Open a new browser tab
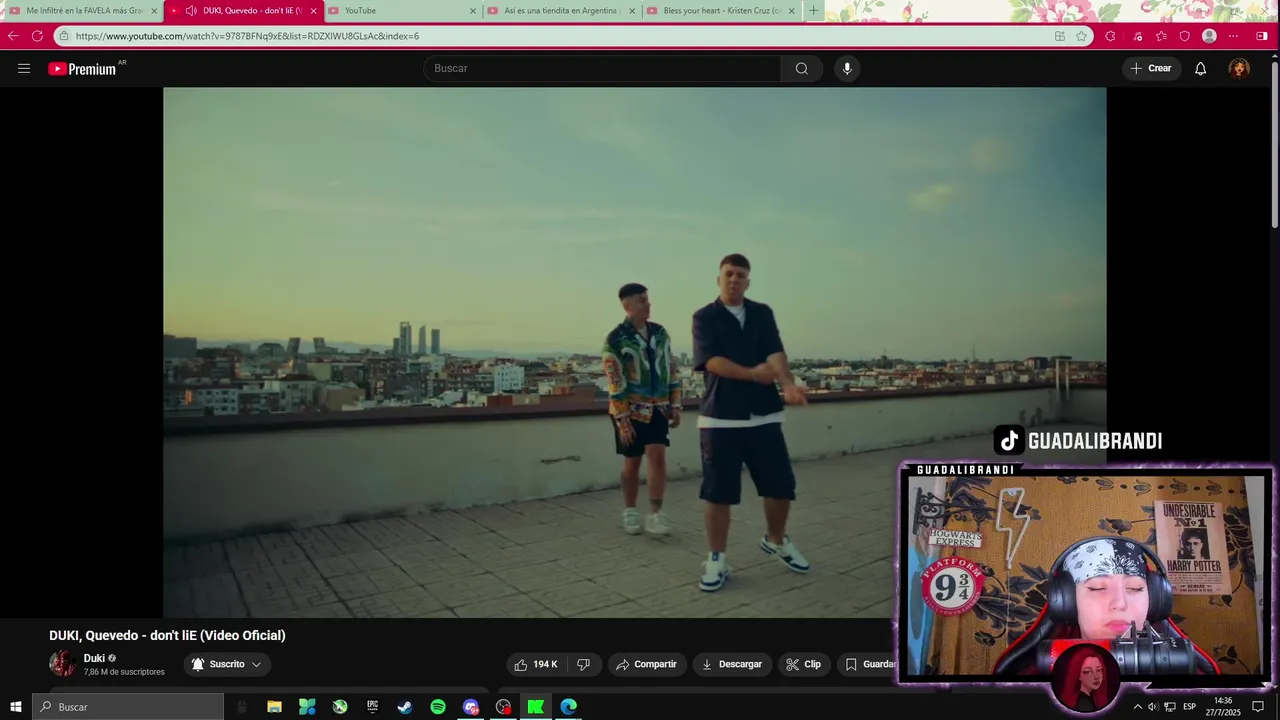The height and width of the screenshot is (720, 1280). tap(813, 11)
